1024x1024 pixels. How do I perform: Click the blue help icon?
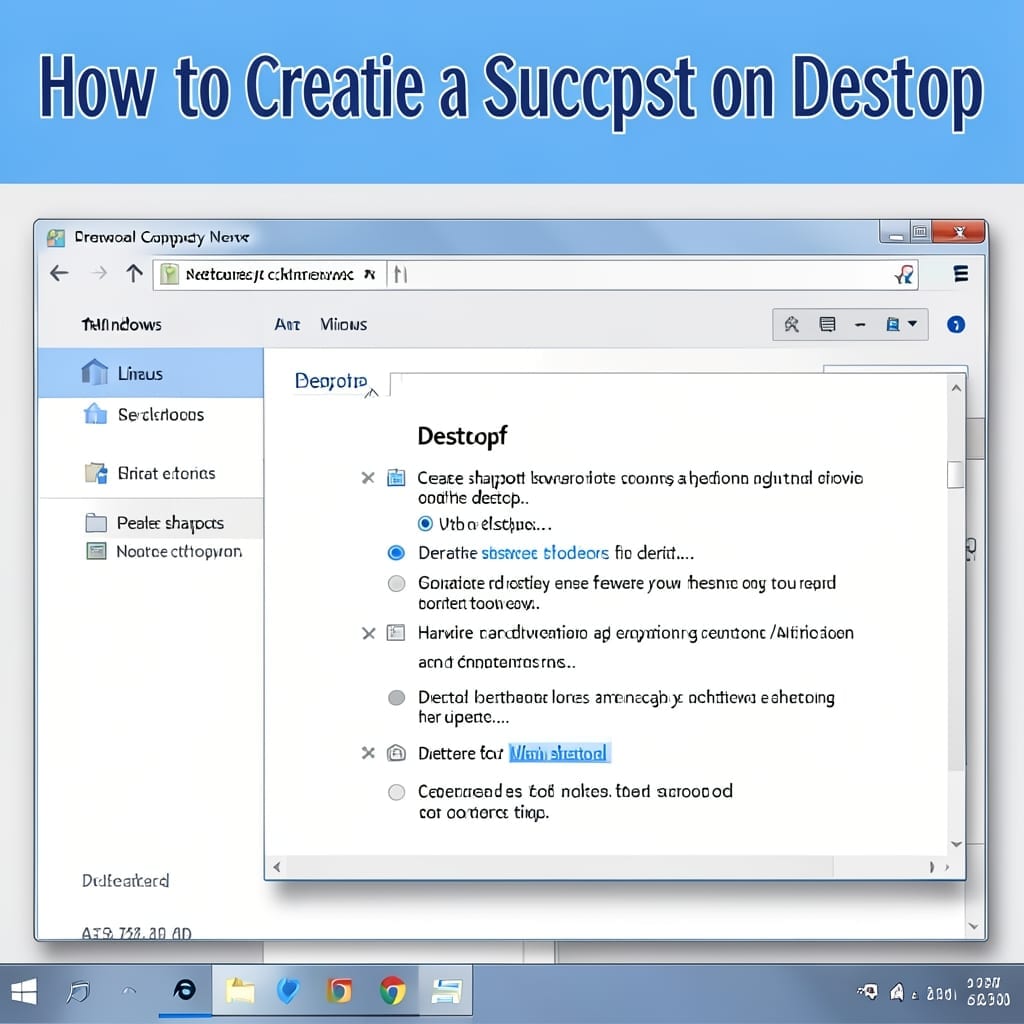tap(955, 325)
